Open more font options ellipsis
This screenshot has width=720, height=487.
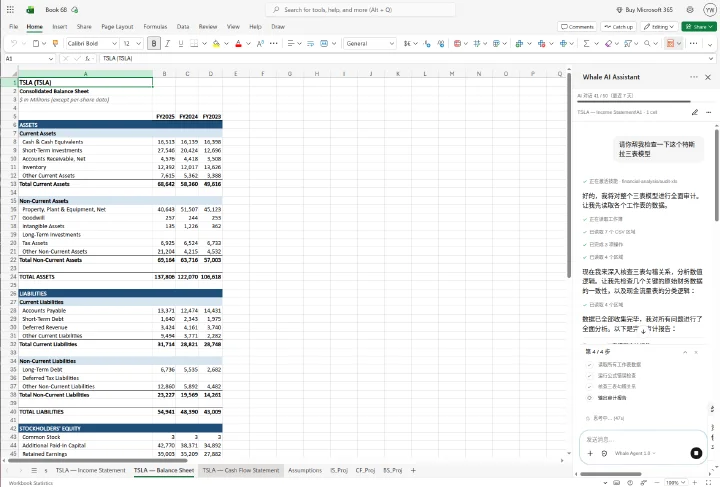point(274,44)
